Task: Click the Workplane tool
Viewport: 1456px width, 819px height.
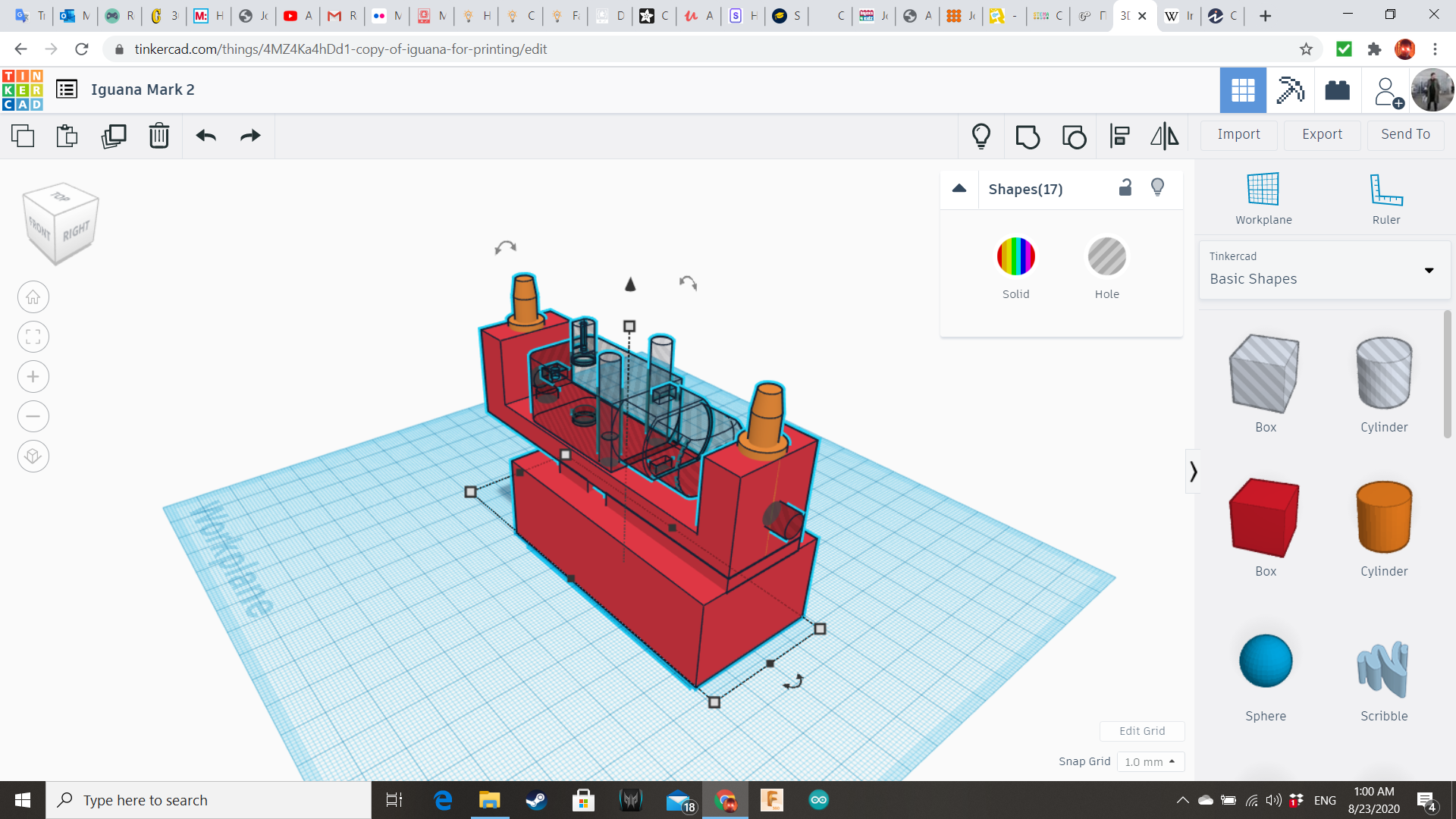Action: (x=1263, y=199)
